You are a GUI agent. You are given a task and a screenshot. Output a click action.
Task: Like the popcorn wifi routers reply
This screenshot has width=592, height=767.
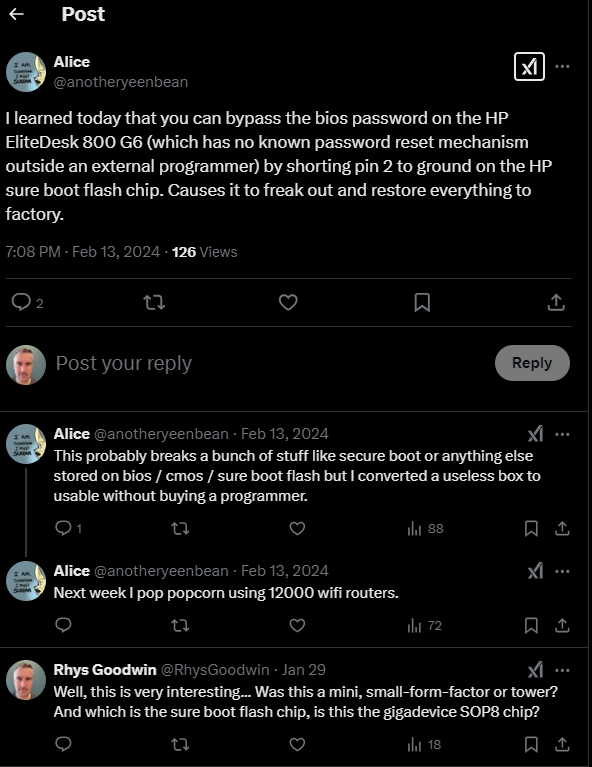coord(297,625)
